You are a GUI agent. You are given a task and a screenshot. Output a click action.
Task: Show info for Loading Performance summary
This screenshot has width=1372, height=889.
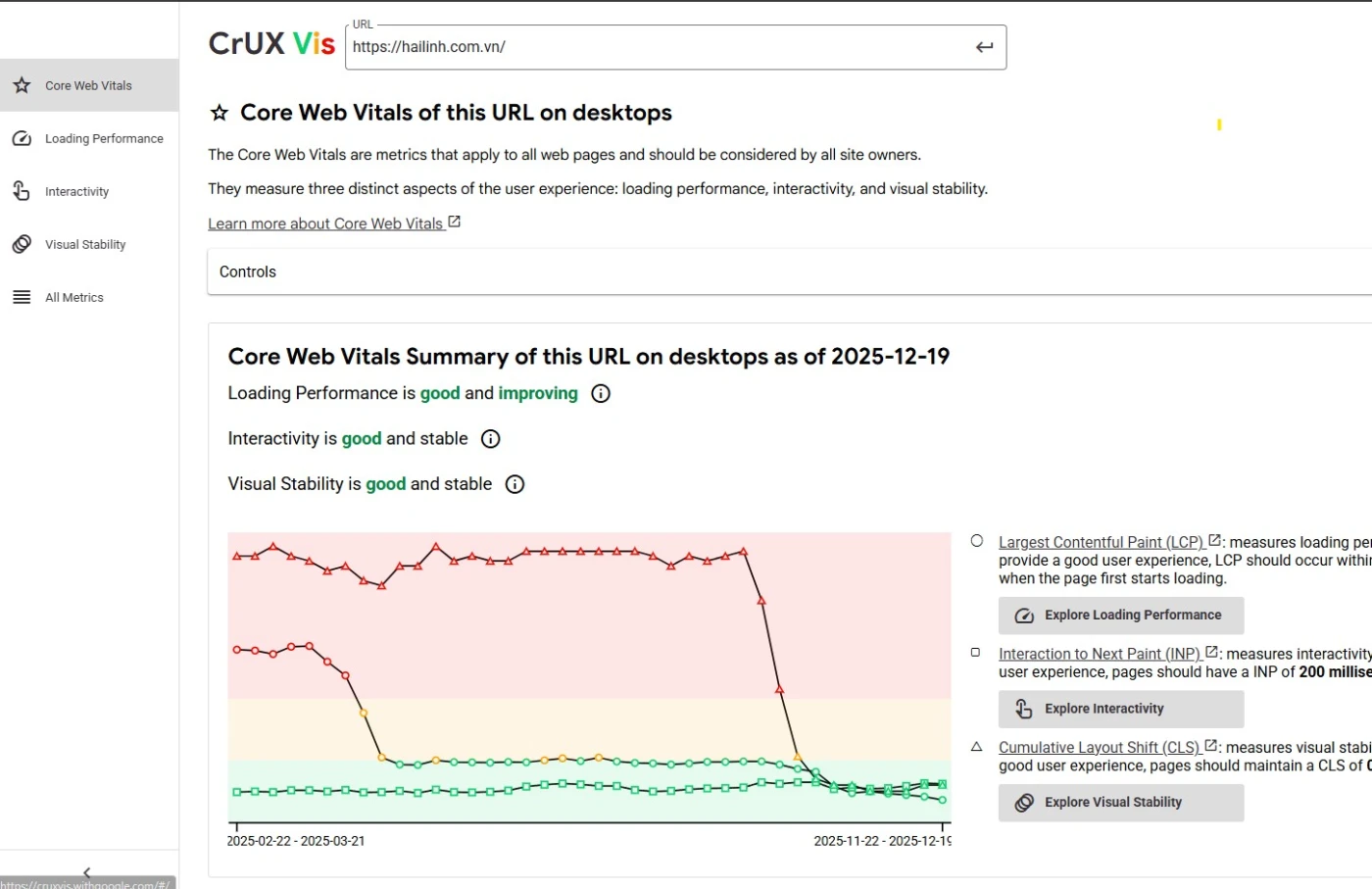(601, 393)
